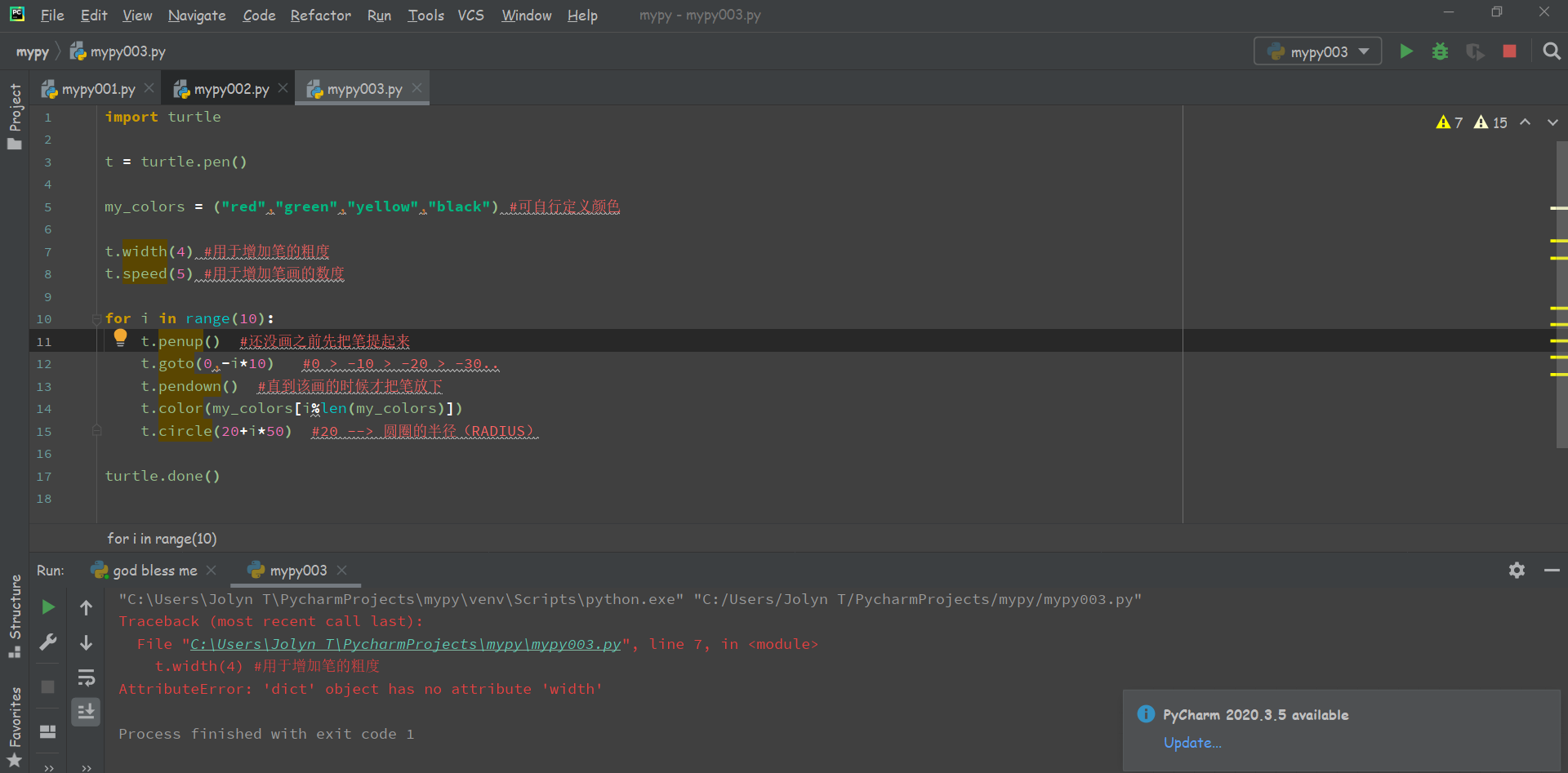This screenshot has width=1568, height=773.
Task: Open the View menu
Action: [x=137, y=16]
